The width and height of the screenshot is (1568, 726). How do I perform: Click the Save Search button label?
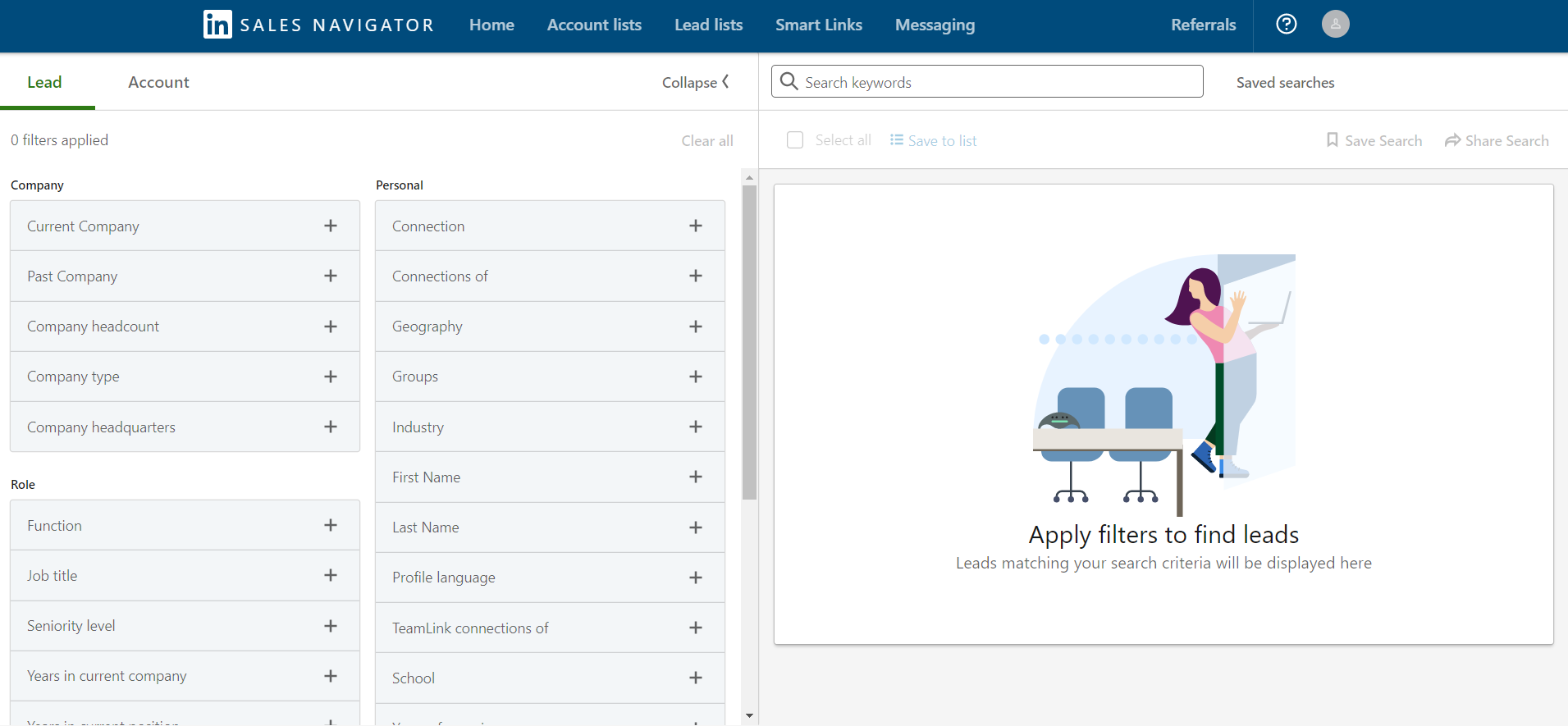click(1383, 140)
